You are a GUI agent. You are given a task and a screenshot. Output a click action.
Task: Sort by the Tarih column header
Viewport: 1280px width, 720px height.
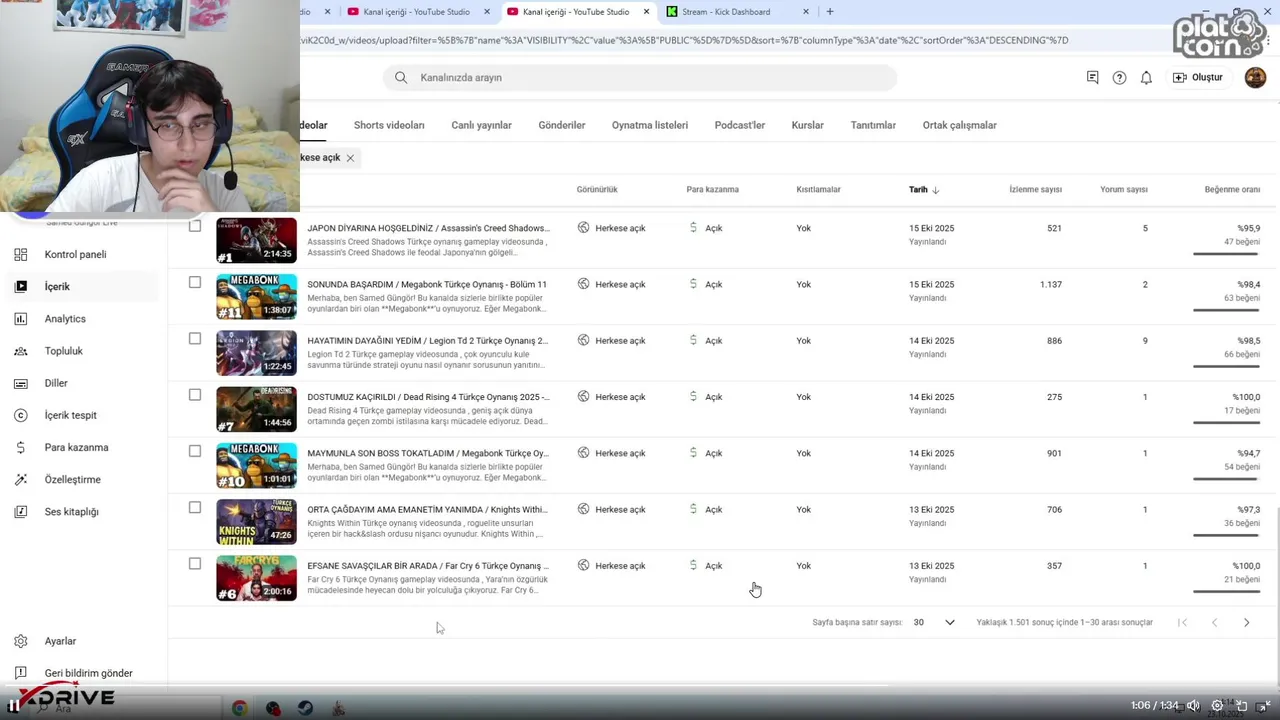pyautogui.click(x=924, y=189)
